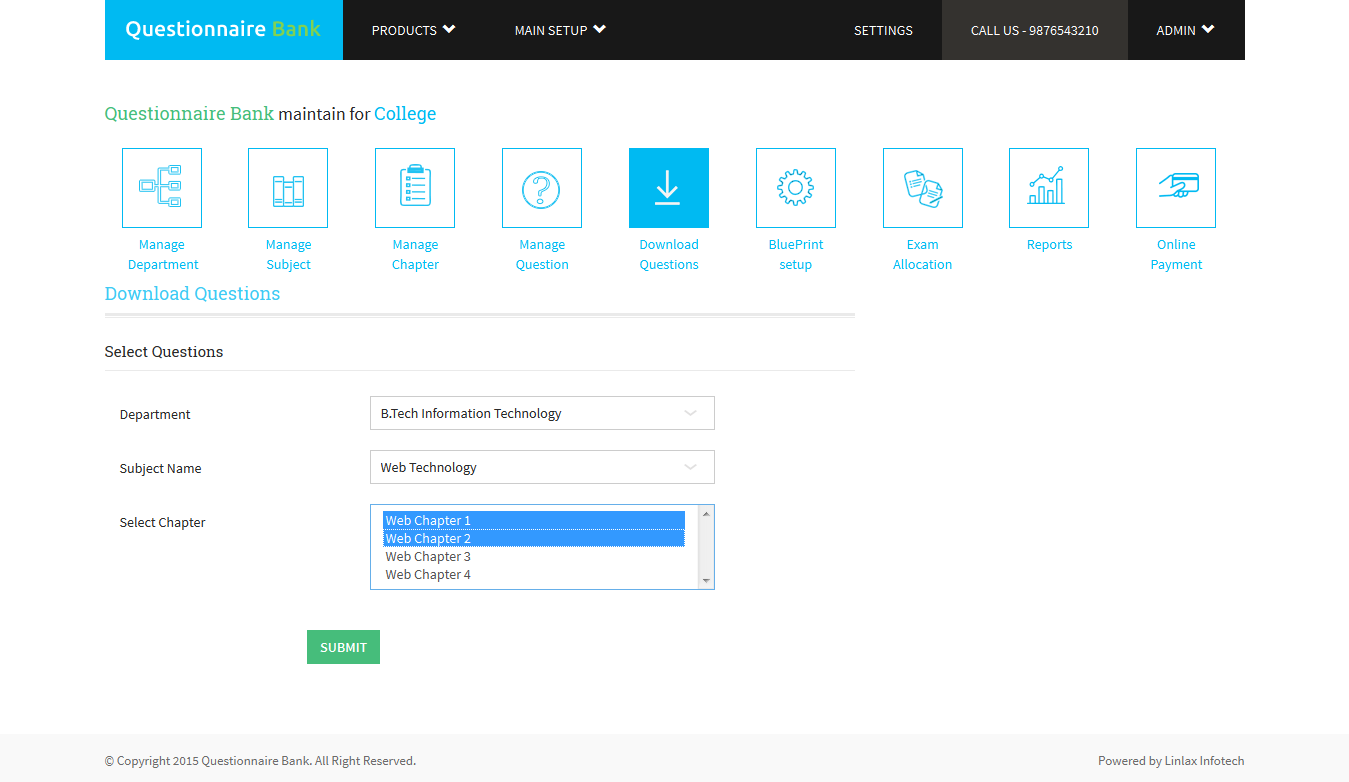Image resolution: width=1349 pixels, height=782 pixels.
Task: Open the Manage Department icon tile
Action: [x=162, y=188]
